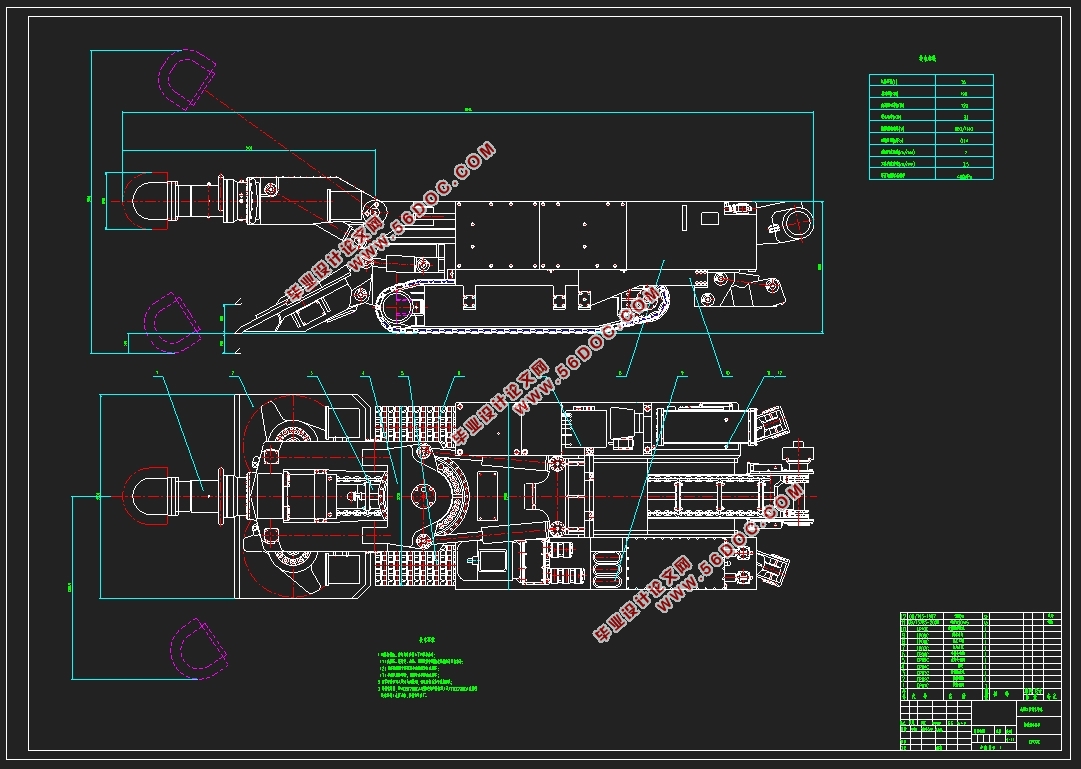This screenshot has width=1081, height=769.
Task: Select part balloon number 4 label
Action: tap(363, 373)
